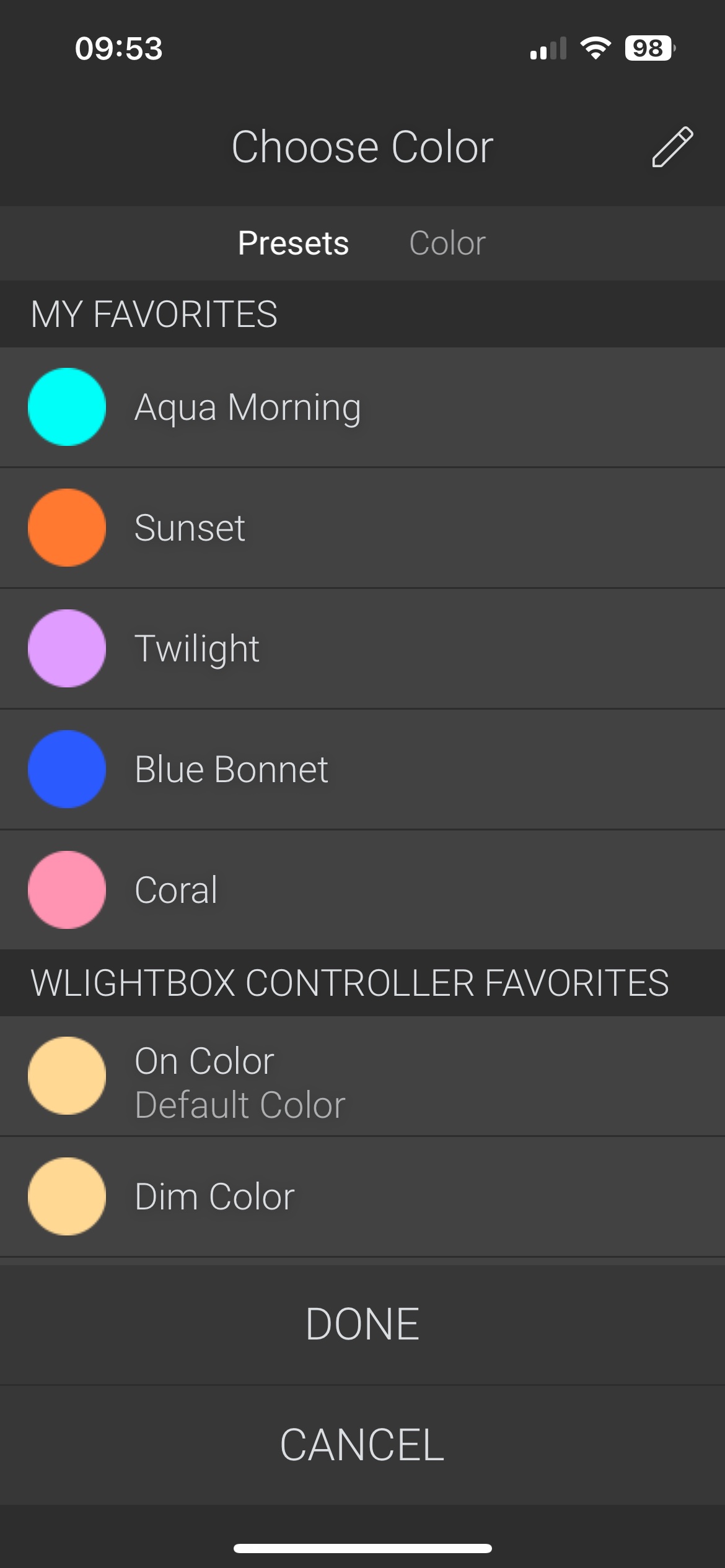Open the Aqua Morning preset row label
This screenshot has height=1568, width=725.
[x=248, y=408]
